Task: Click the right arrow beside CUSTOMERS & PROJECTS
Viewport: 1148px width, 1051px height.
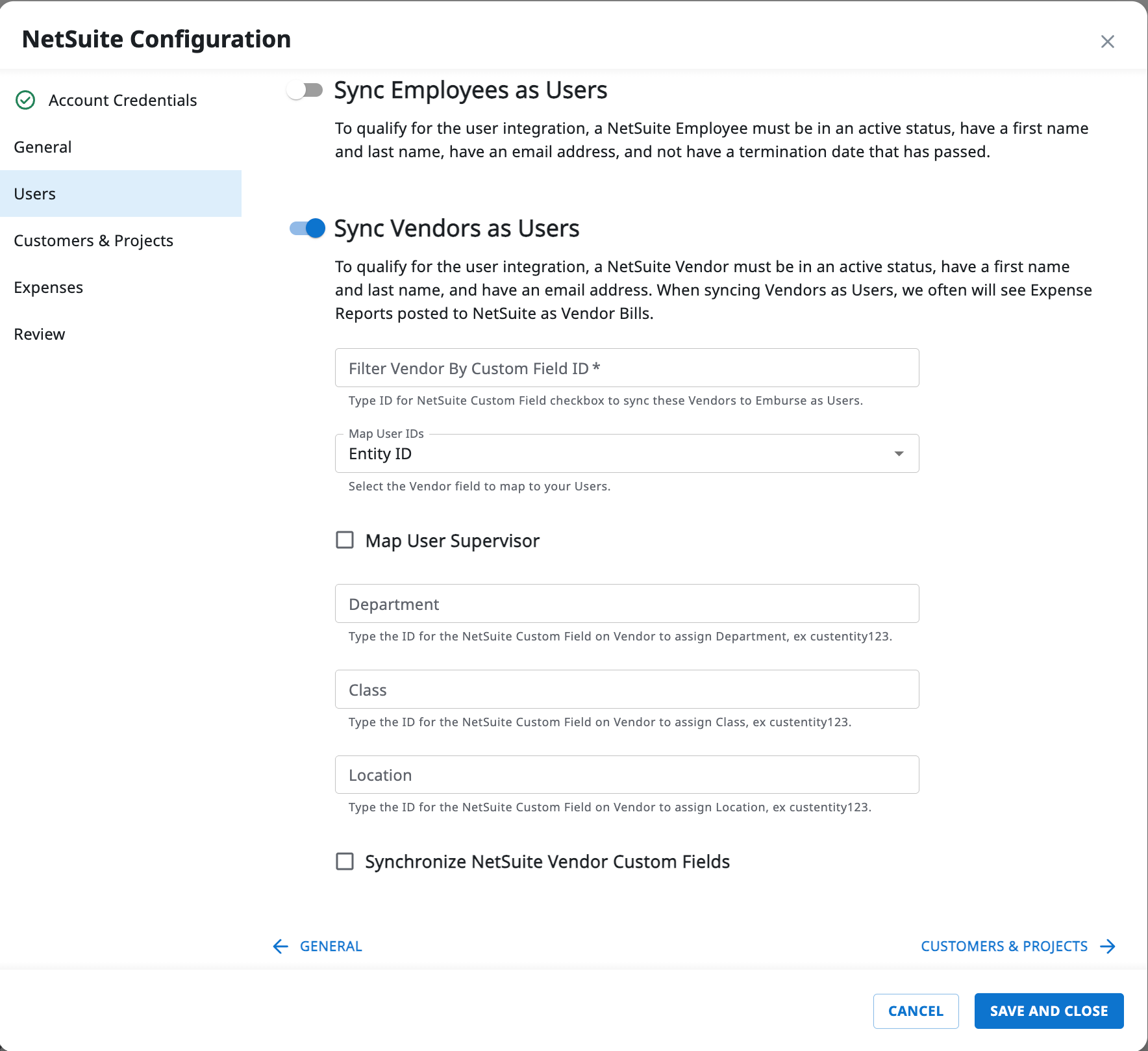Action: click(1108, 946)
